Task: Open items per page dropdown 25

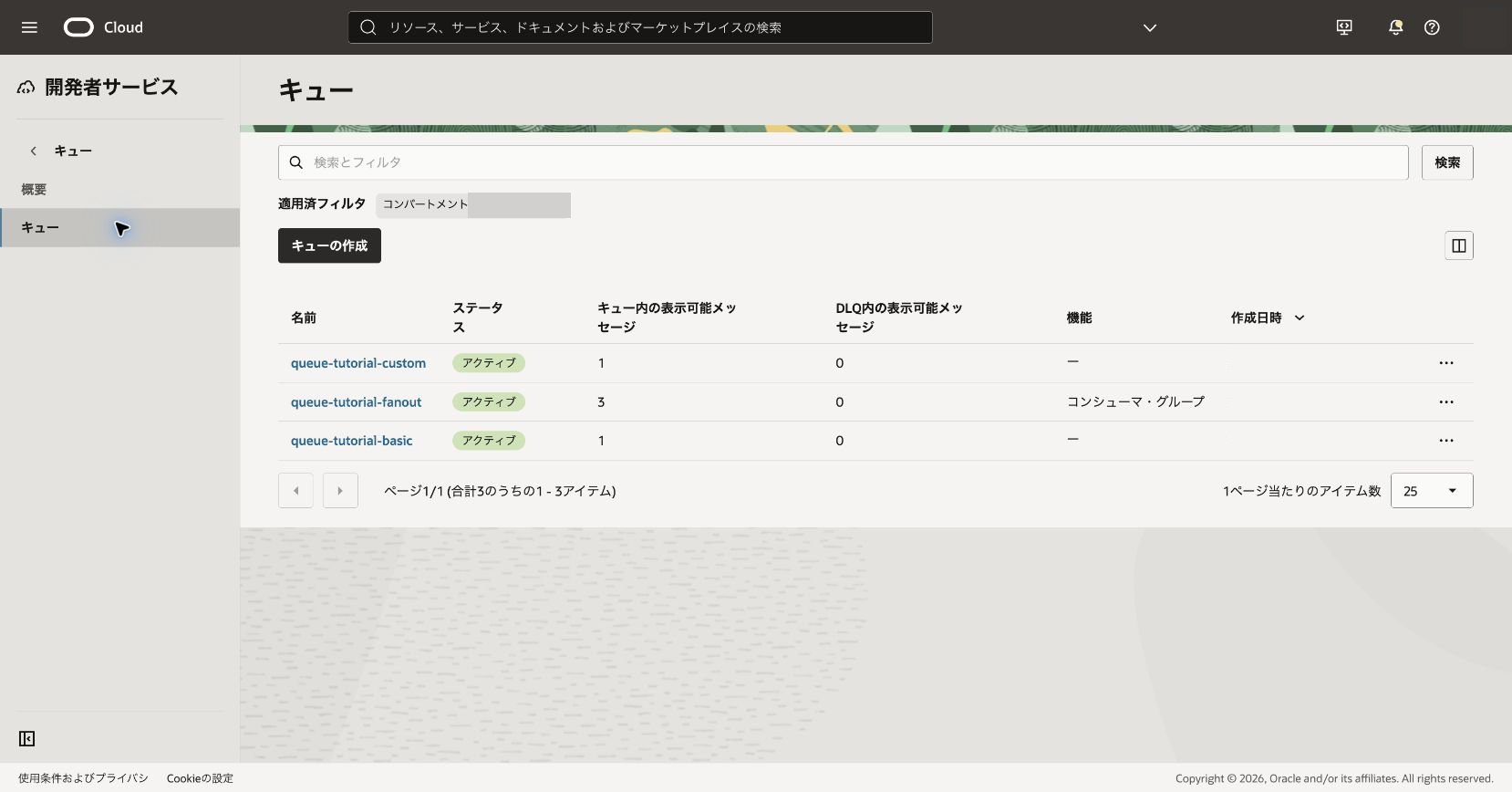Action: pyautogui.click(x=1432, y=491)
